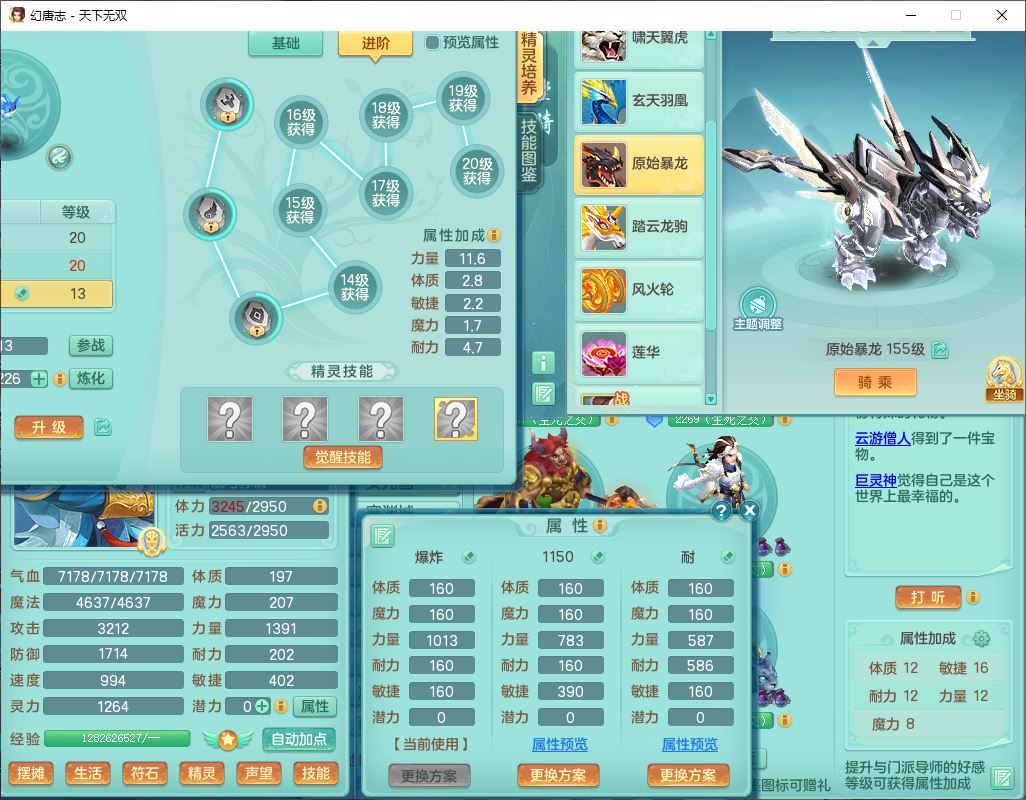Select 莲华 mount in list

639,352
